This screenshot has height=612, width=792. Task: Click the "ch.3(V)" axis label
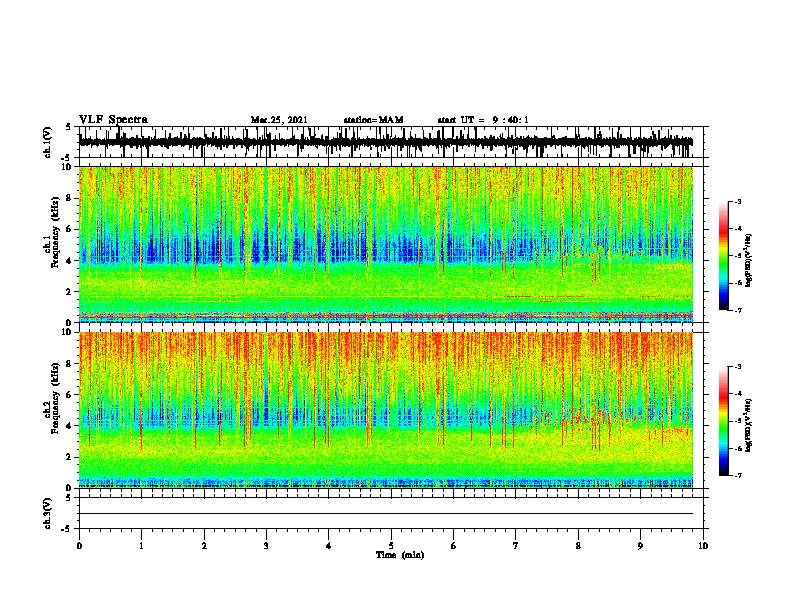tap(48, 513)
